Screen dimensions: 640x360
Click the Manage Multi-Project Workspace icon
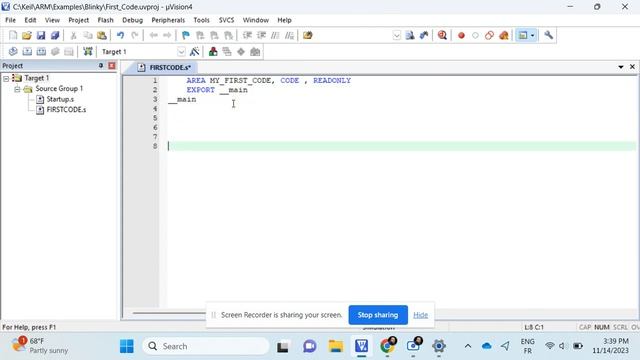227,52
